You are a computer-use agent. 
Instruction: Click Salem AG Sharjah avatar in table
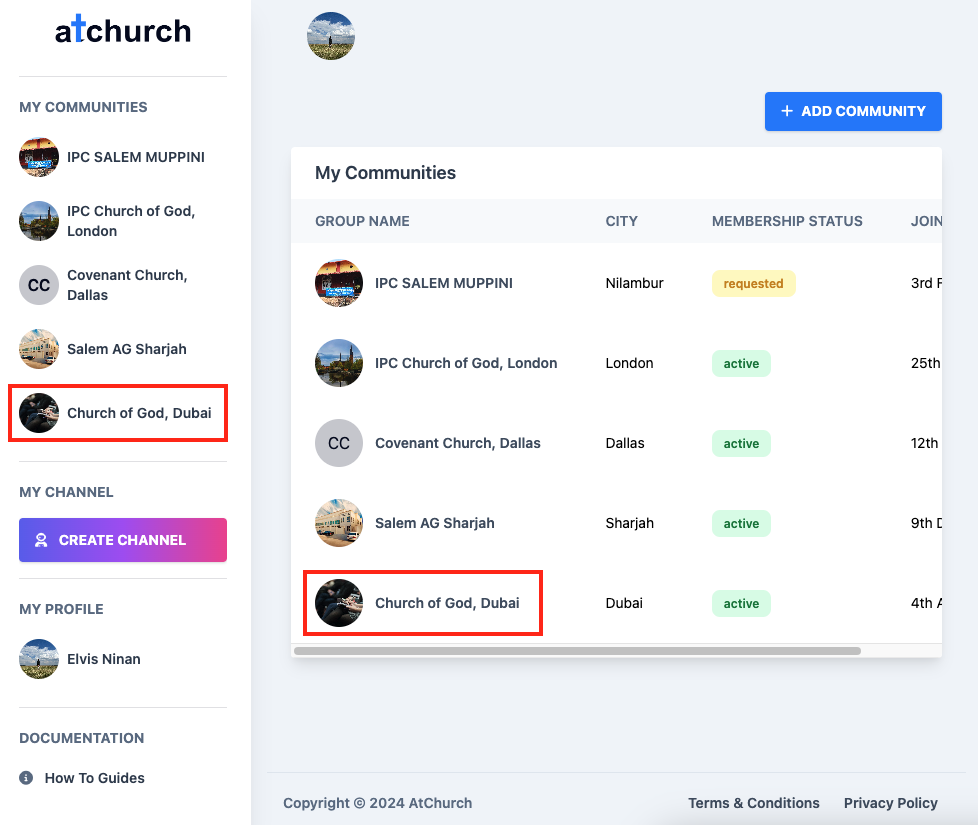pyautogui.click(x=339, y=523)
